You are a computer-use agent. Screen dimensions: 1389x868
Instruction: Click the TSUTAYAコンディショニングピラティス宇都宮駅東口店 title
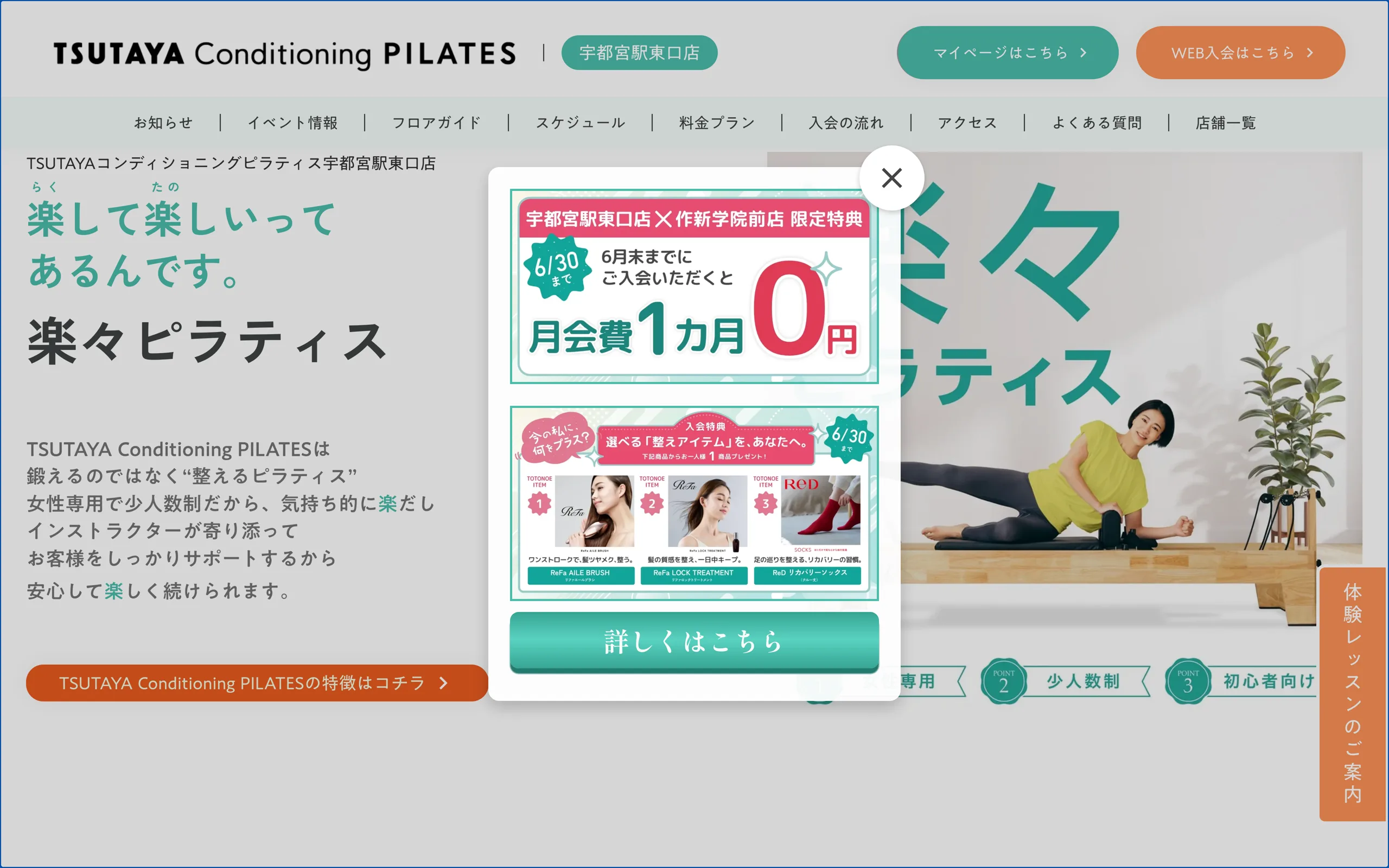(x=231, y=164)
